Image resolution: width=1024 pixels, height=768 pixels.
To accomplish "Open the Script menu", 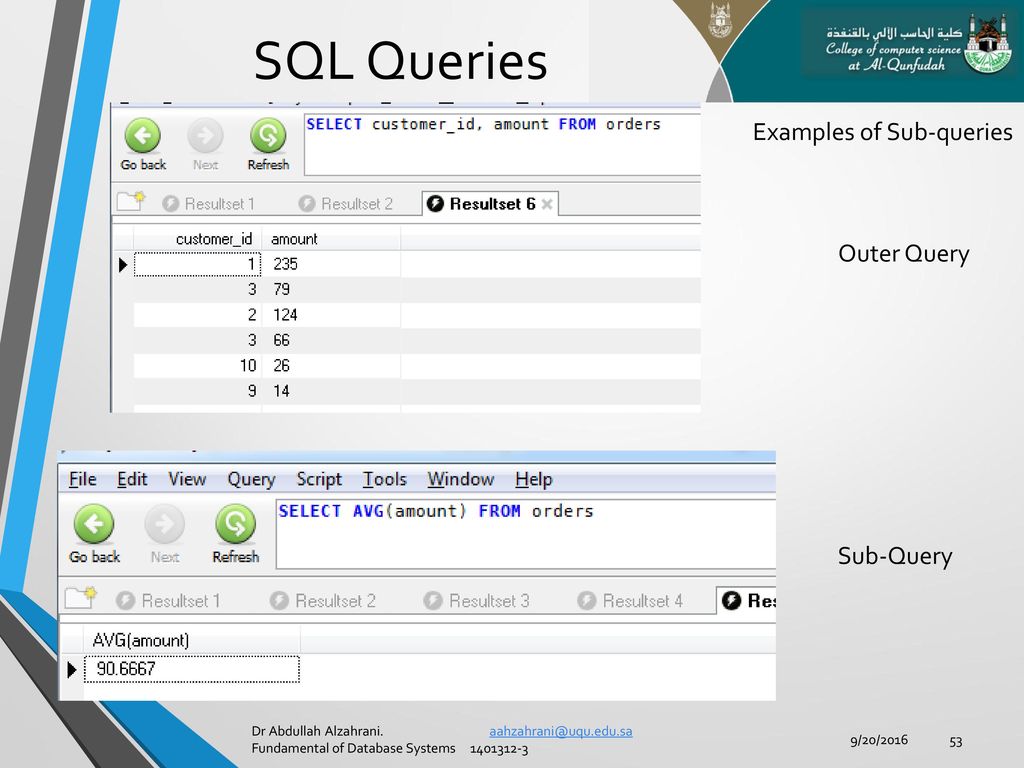I will click(319, 479).
